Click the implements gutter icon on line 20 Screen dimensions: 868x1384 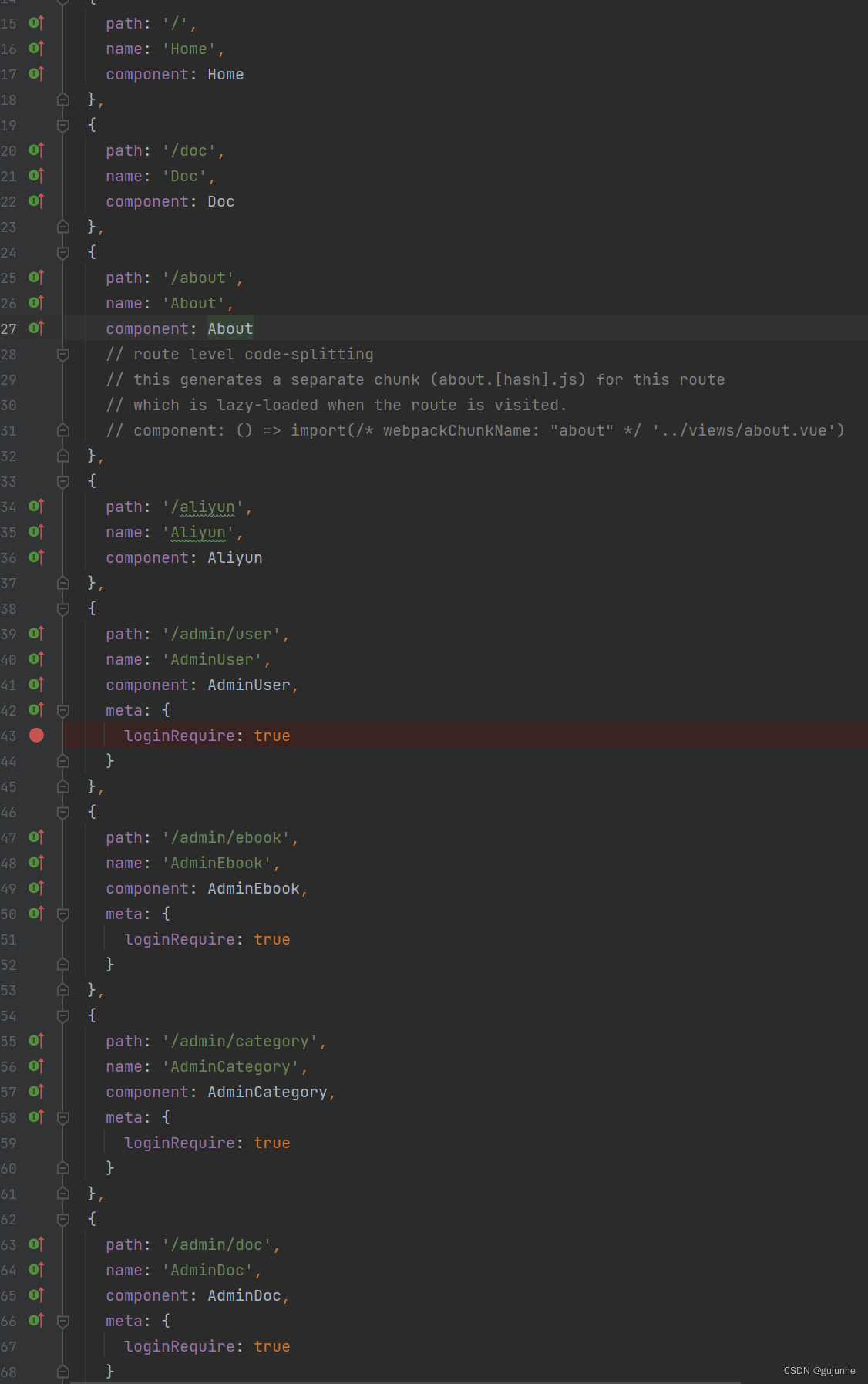click(36, 150)
